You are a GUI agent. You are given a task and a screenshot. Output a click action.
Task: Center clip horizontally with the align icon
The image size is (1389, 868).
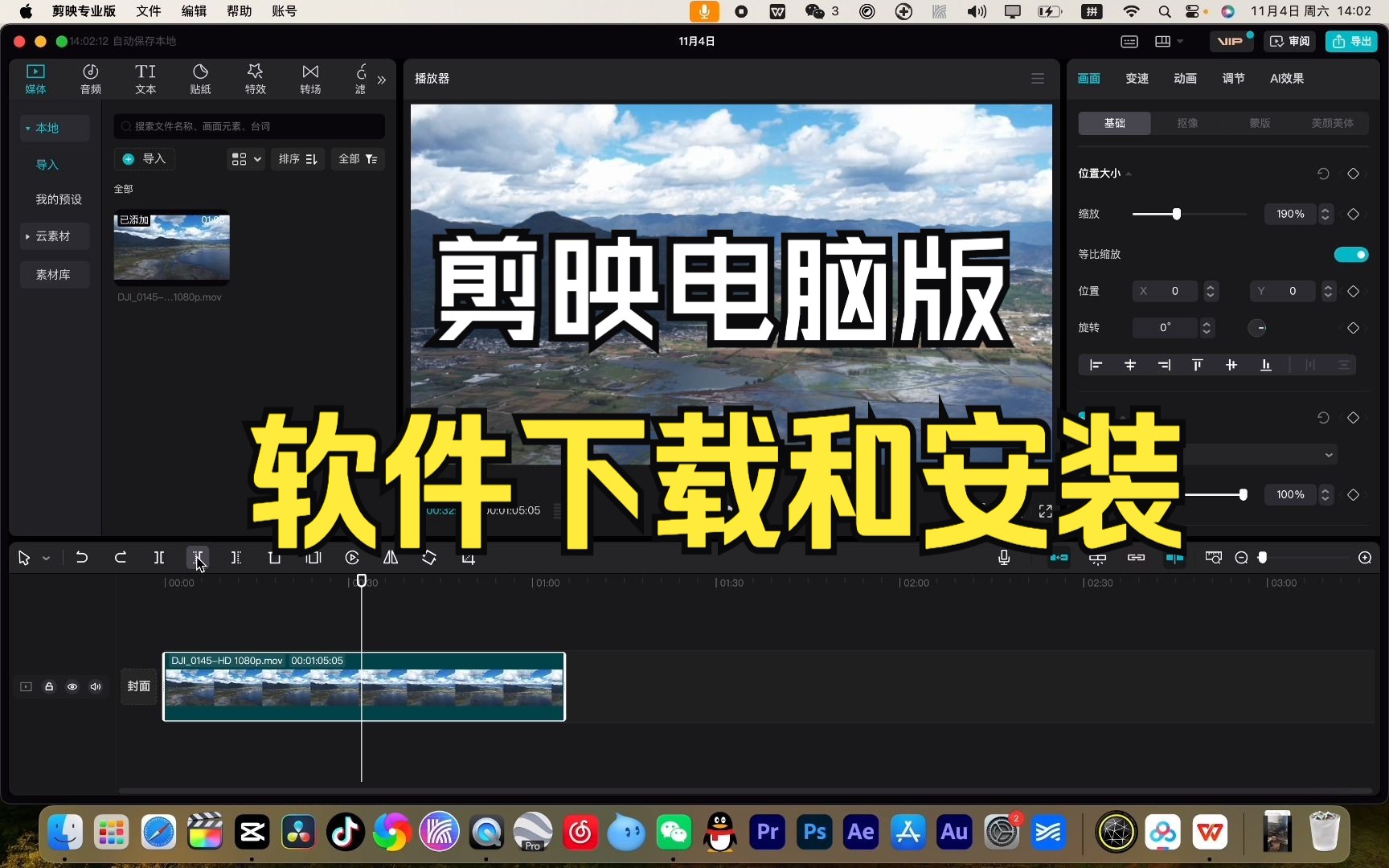tap(1130, 365)
